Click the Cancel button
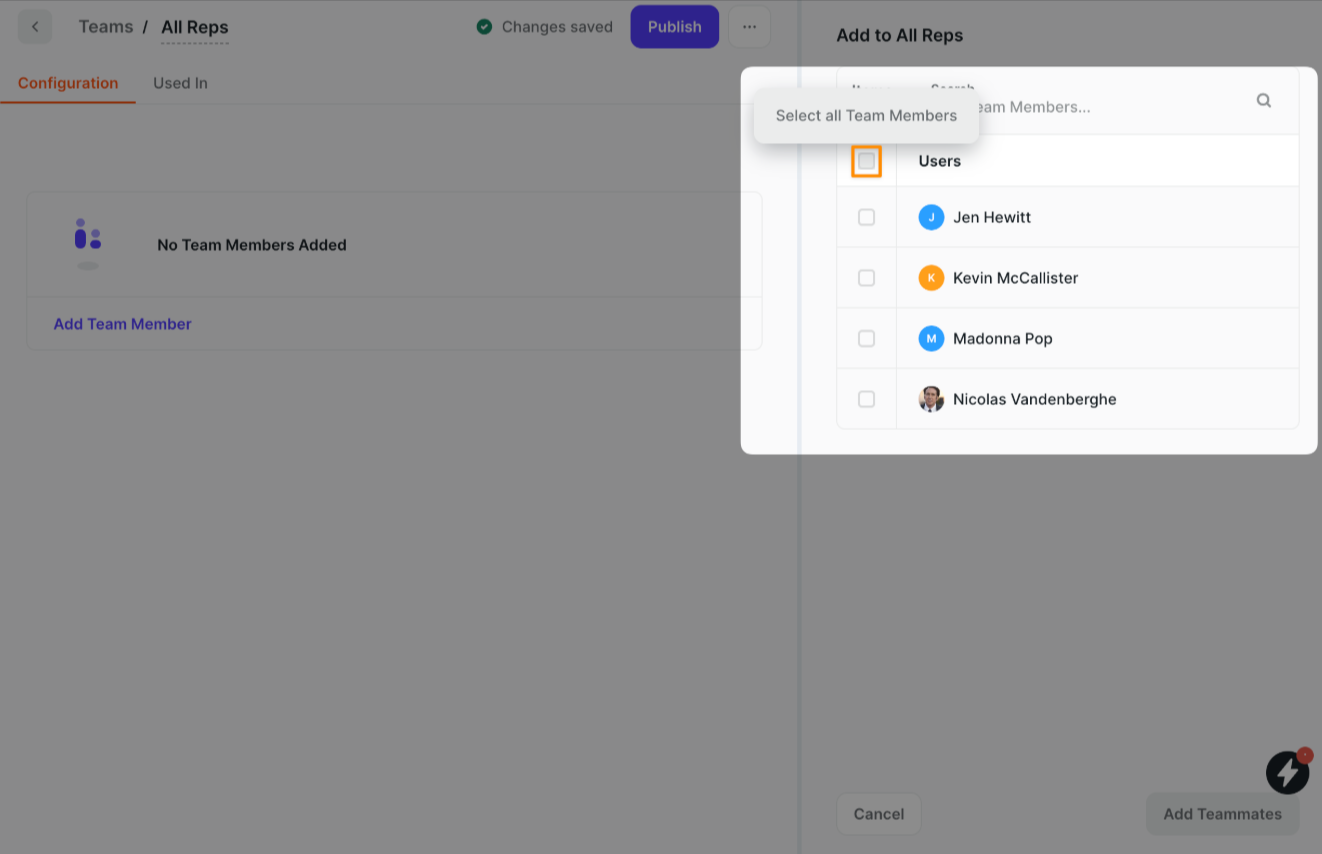The width and height of the screenshot is (1322, 854). 878,814
